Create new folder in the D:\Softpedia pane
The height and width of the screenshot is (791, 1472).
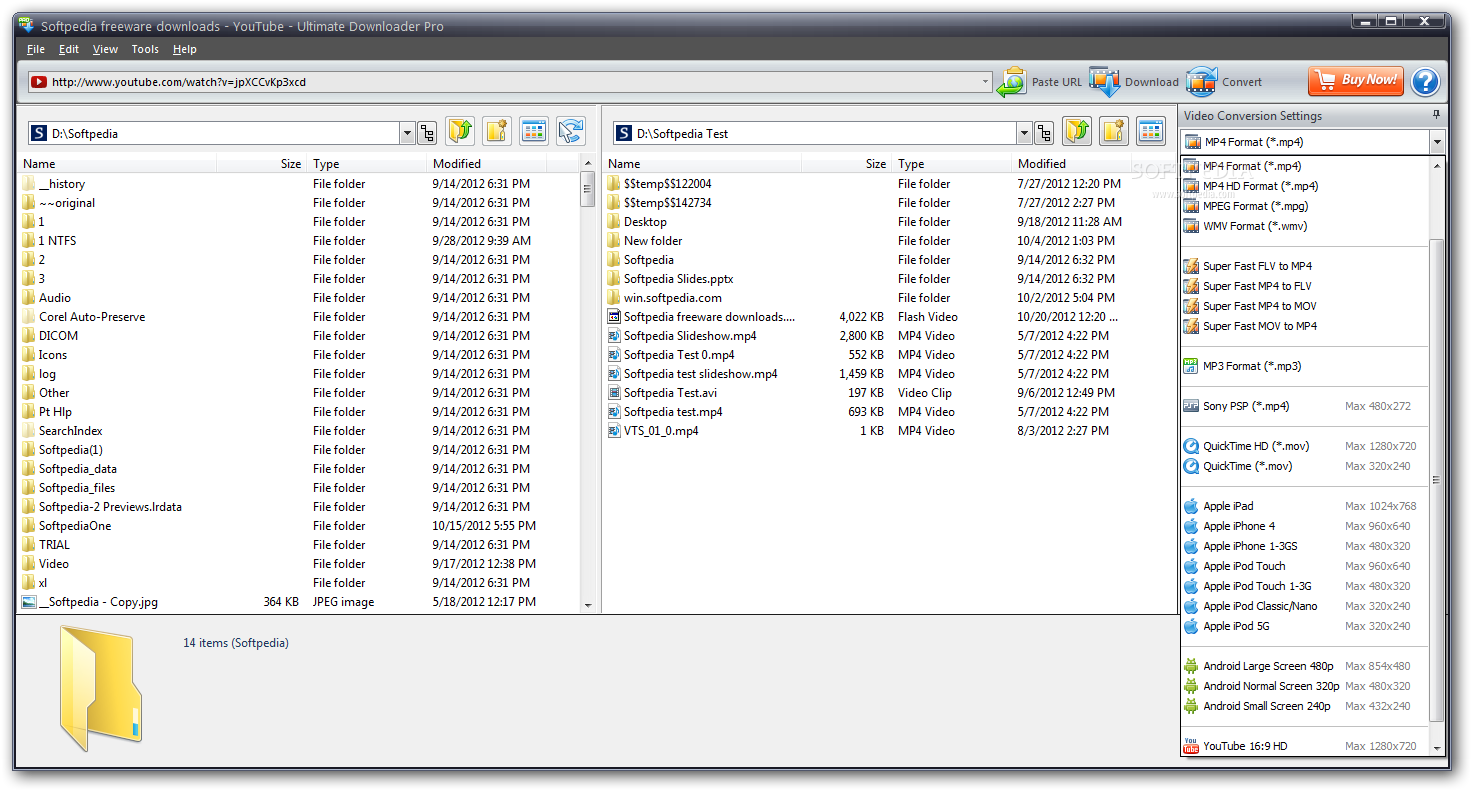coord(497,131)
